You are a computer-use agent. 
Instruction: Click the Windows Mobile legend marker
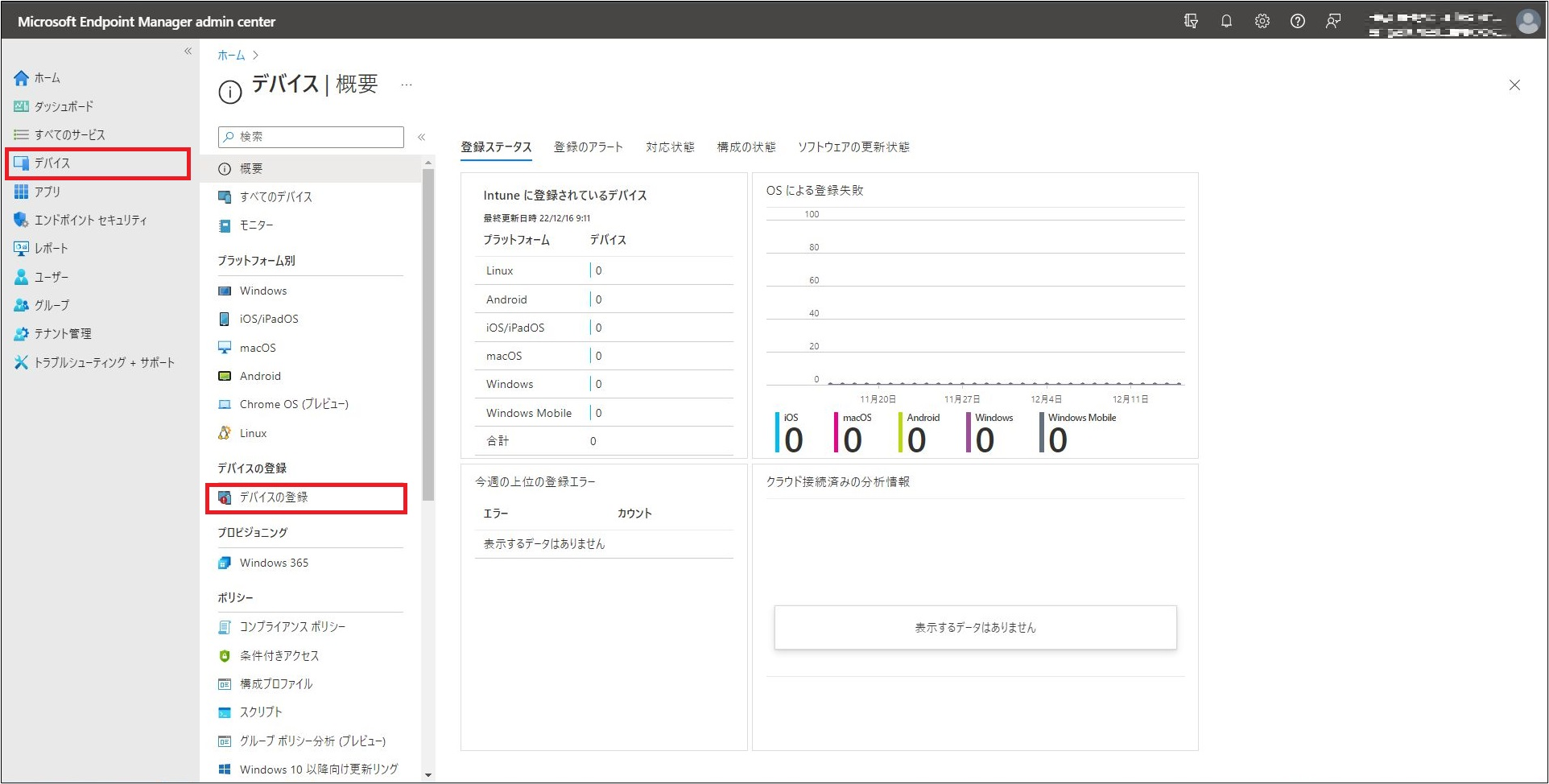tap(1042, 432)
